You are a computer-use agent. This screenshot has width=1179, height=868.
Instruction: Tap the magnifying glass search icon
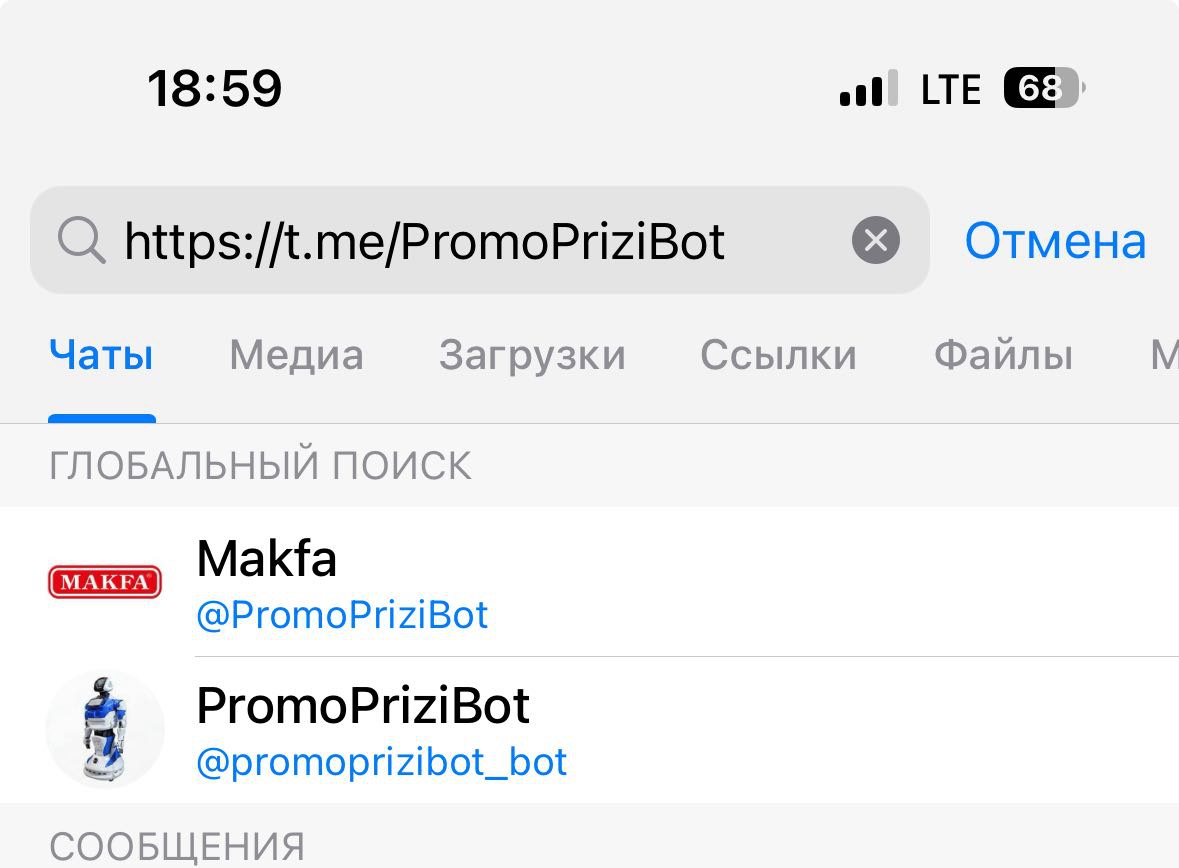(82, 241)
